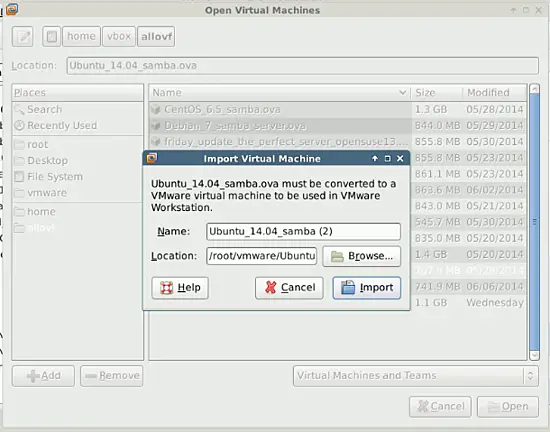Screen dimensions: 550x432
Task: Click the 1.4 GB size cell
Action: [x=431, y=255]
